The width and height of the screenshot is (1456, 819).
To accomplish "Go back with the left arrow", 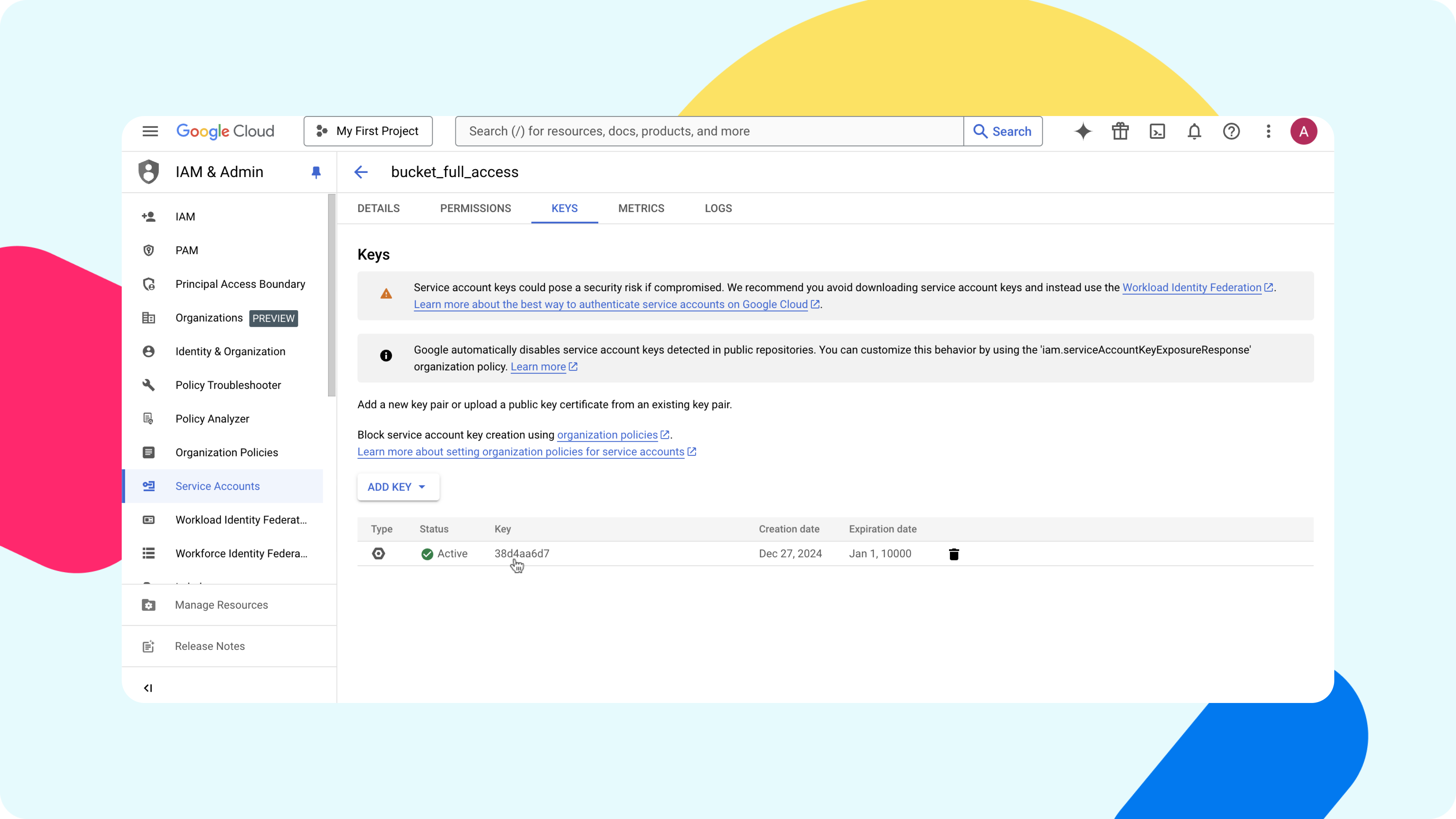I will [361, 172].
